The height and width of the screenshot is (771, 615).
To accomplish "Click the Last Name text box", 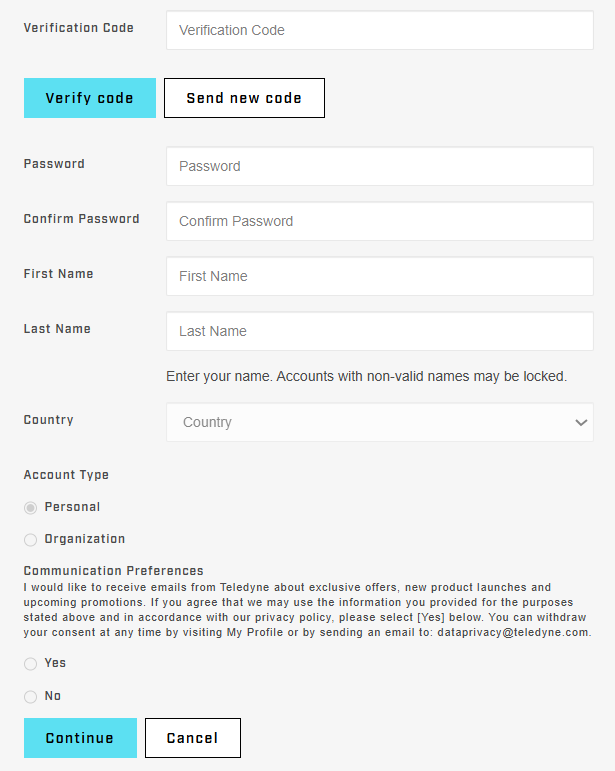I will (x=379, y=331).
